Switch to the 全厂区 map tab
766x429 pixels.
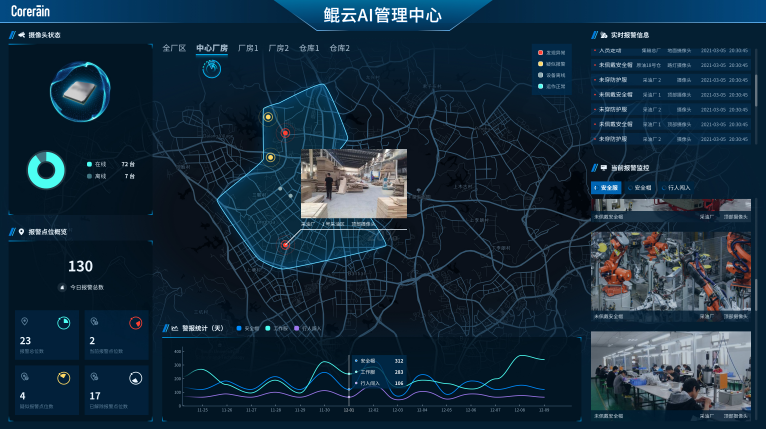174,48
